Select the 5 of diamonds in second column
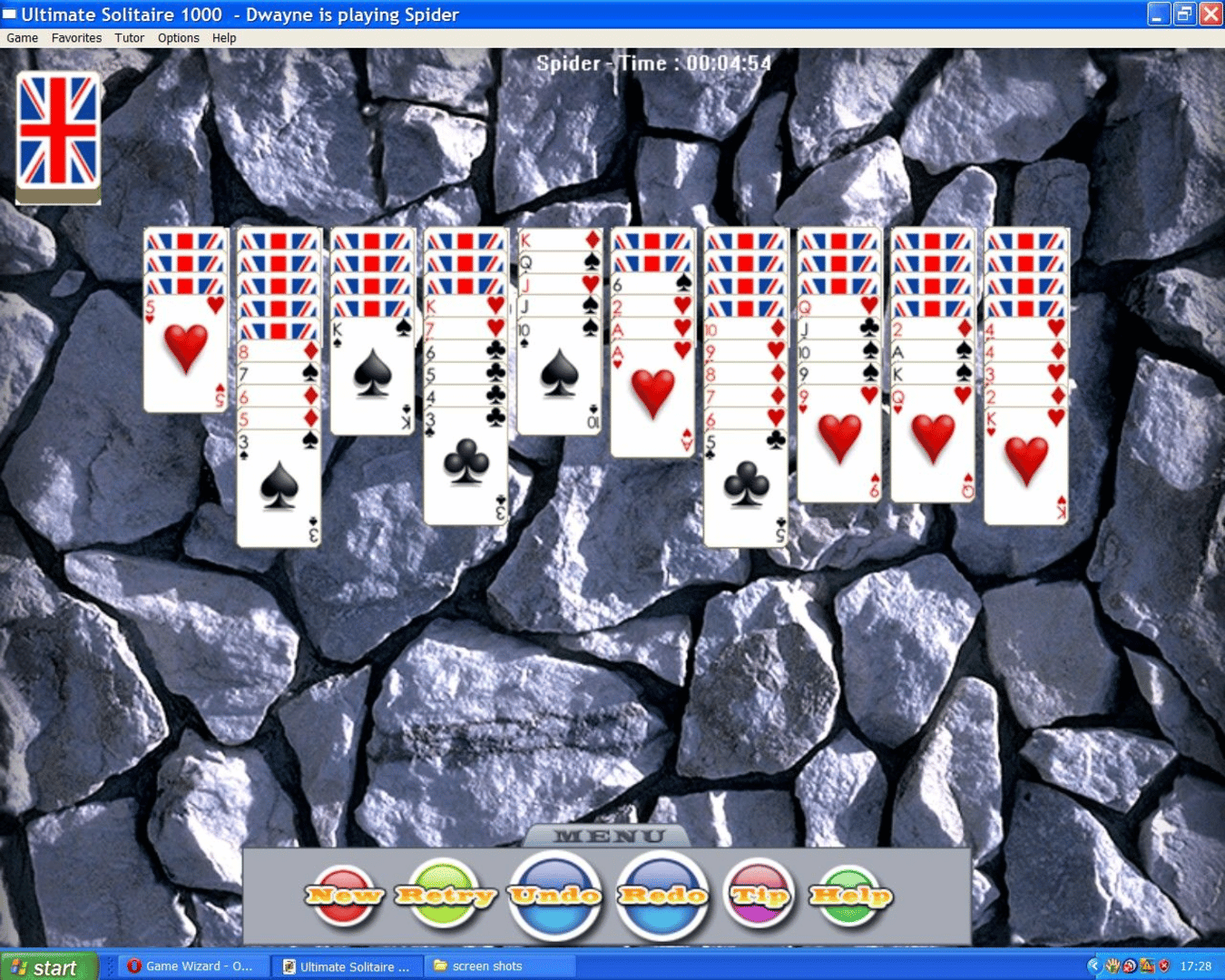 click(279, 419)
